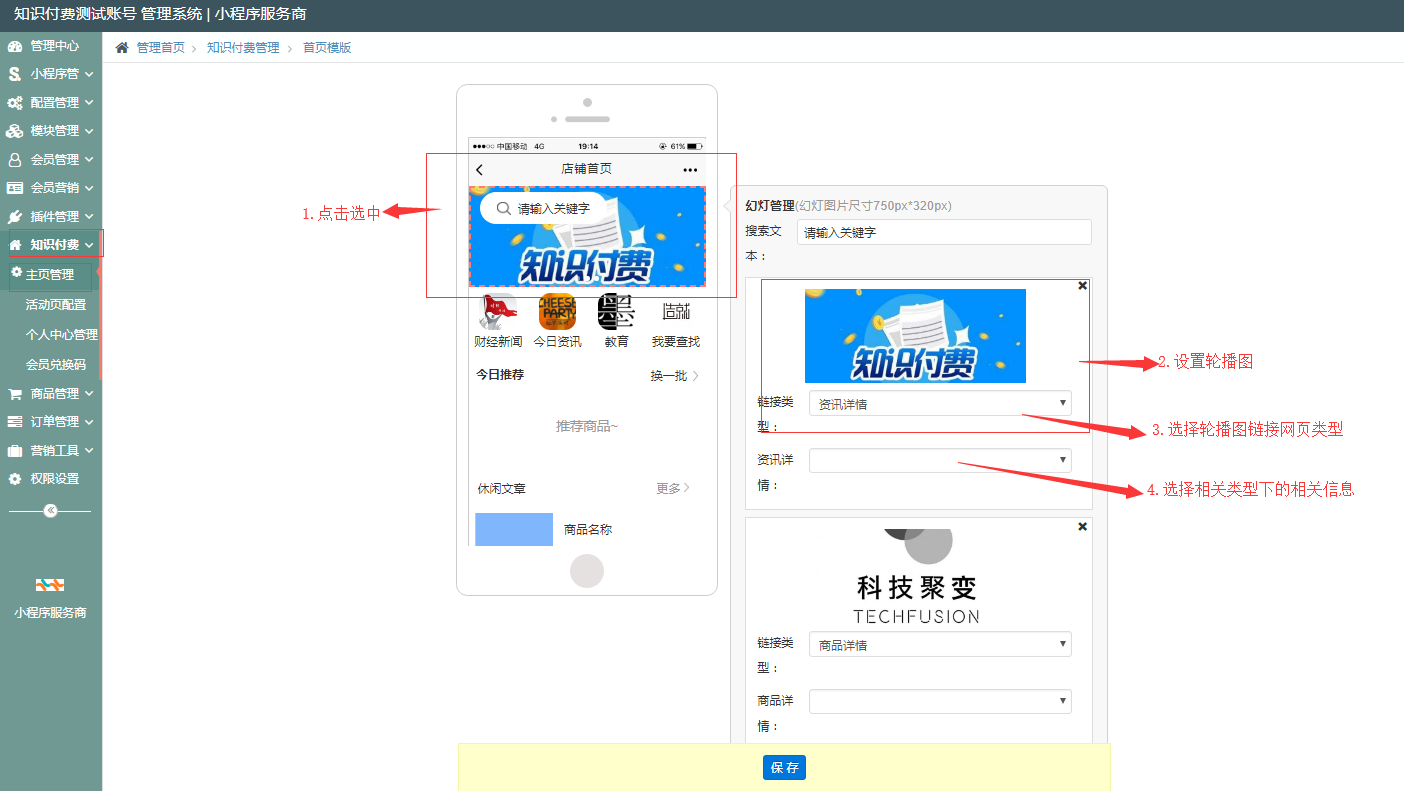Click the 财经新闻 category icon
The image size is (1404, 791).
pos(498,312)
